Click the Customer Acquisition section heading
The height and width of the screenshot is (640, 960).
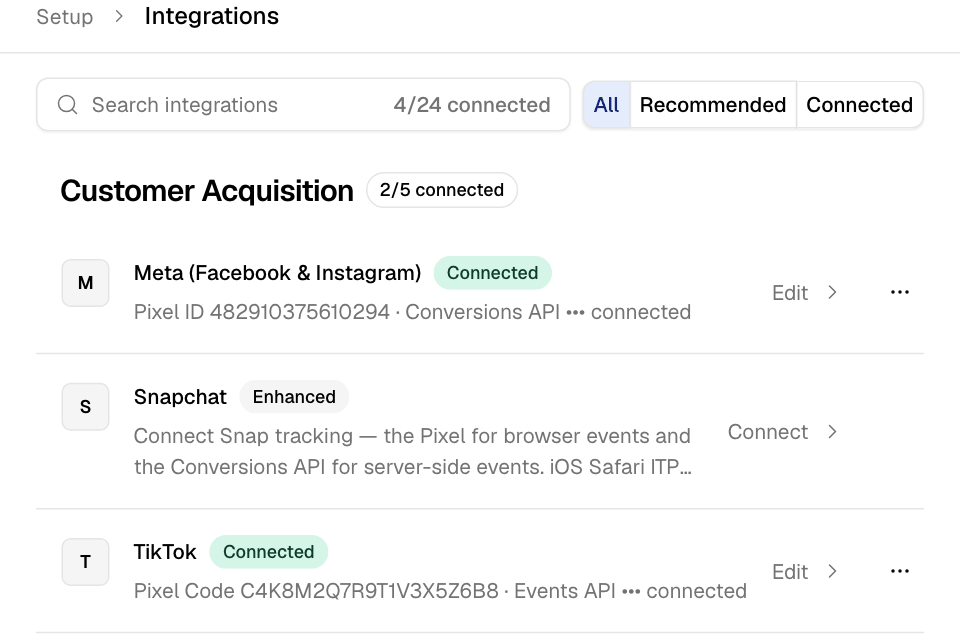(x=207, y=190)
